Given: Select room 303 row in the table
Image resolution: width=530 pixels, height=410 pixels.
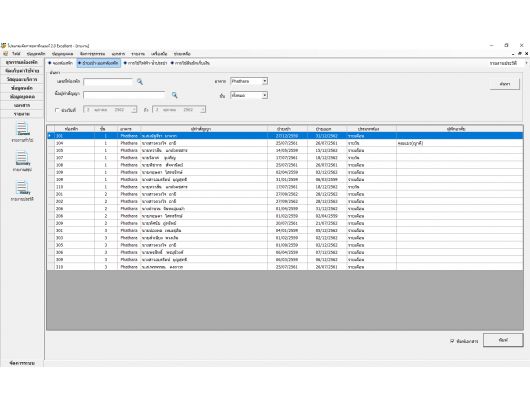Looking at the screenshot, I should point(285,238).
